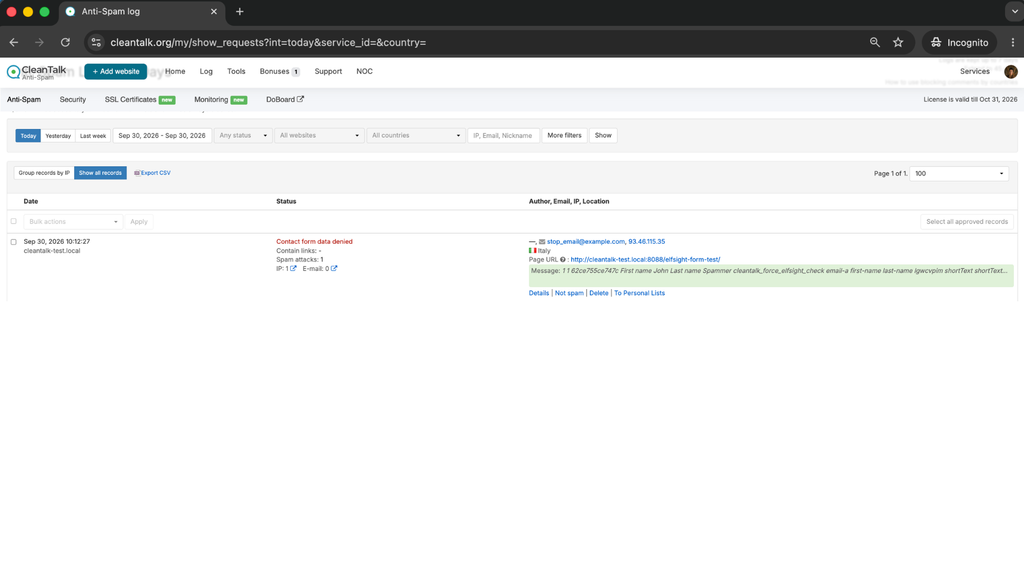
Task: Switch to the Anti-Spam tab
Action: click(24, 100)
